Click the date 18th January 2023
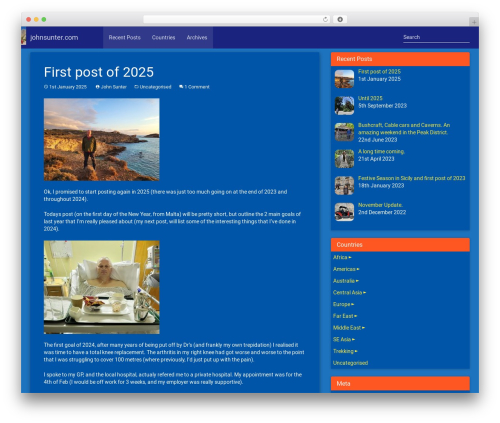Viewport: 500px width, 423px height. pyautogui.click(x=381, y=186)
